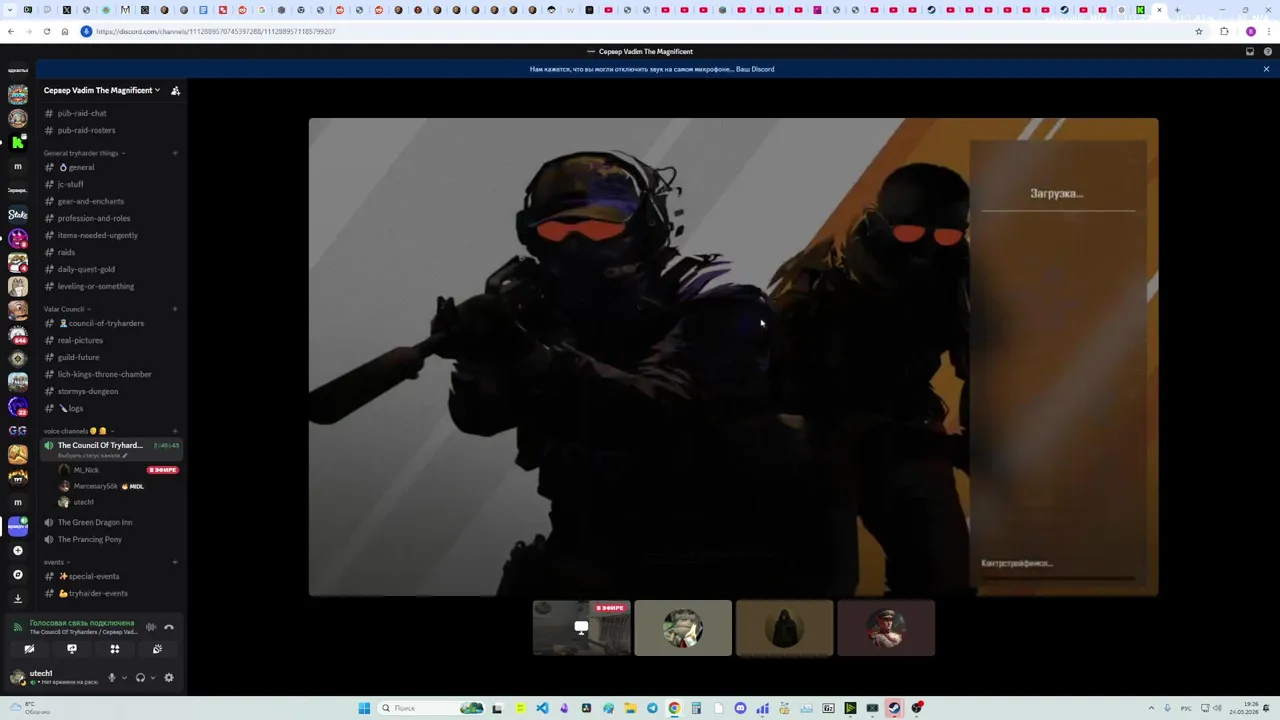The height and width of the screenshot is (720, 1280).
Task: Open Discord from the taskbar
Action: tap(740, 708)
